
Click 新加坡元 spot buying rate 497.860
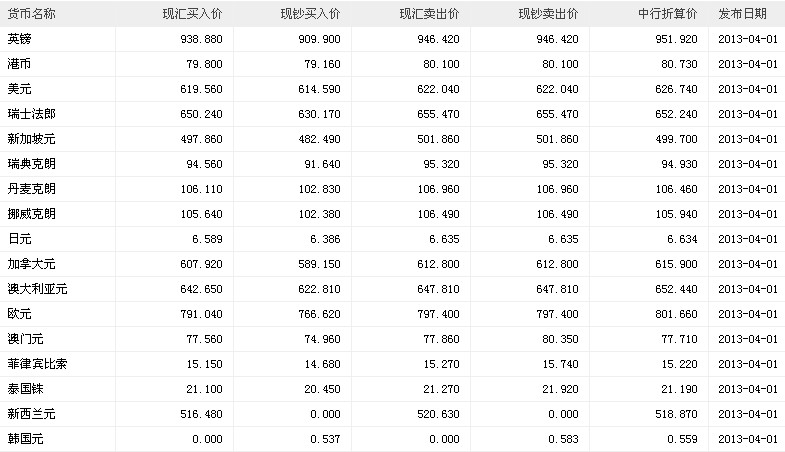point(199,139)
